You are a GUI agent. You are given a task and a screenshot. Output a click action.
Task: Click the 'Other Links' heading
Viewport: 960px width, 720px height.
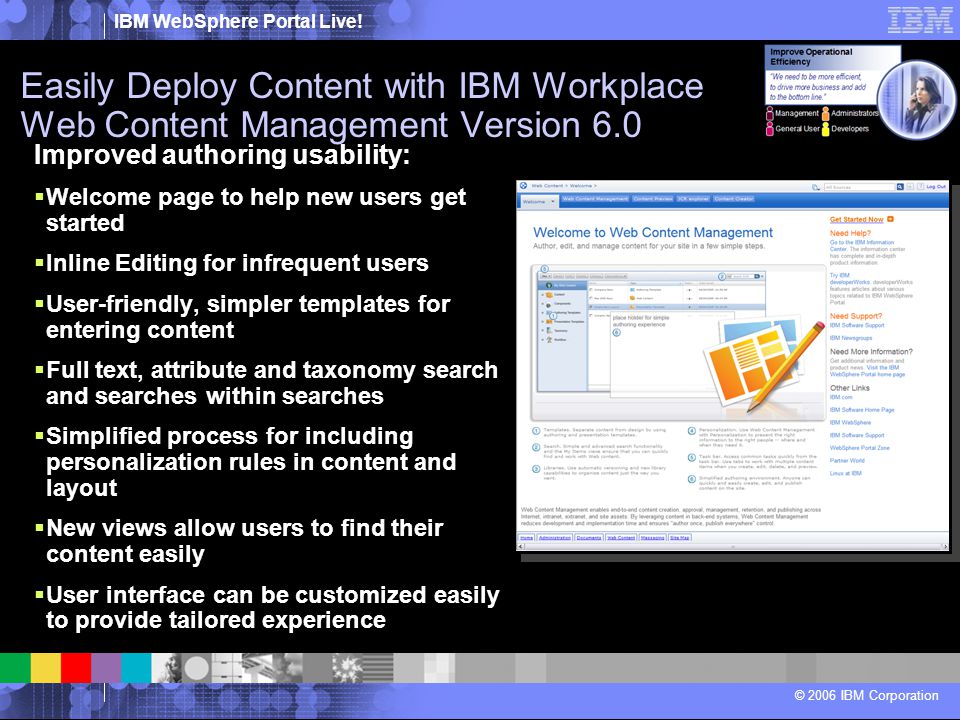point(850,388)
